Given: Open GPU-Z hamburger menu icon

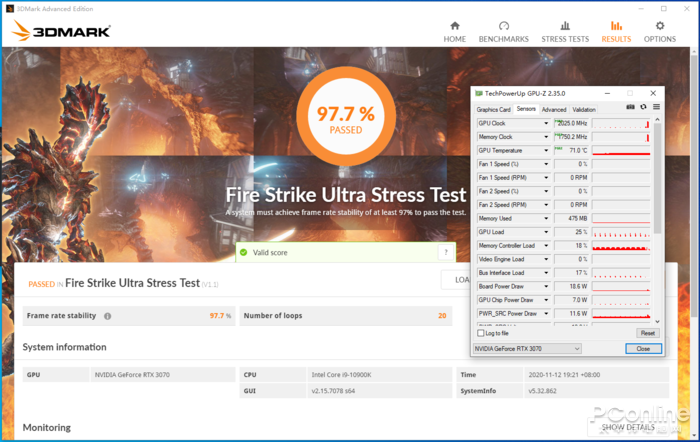Looking at the screenshot, I should point(654,108).
